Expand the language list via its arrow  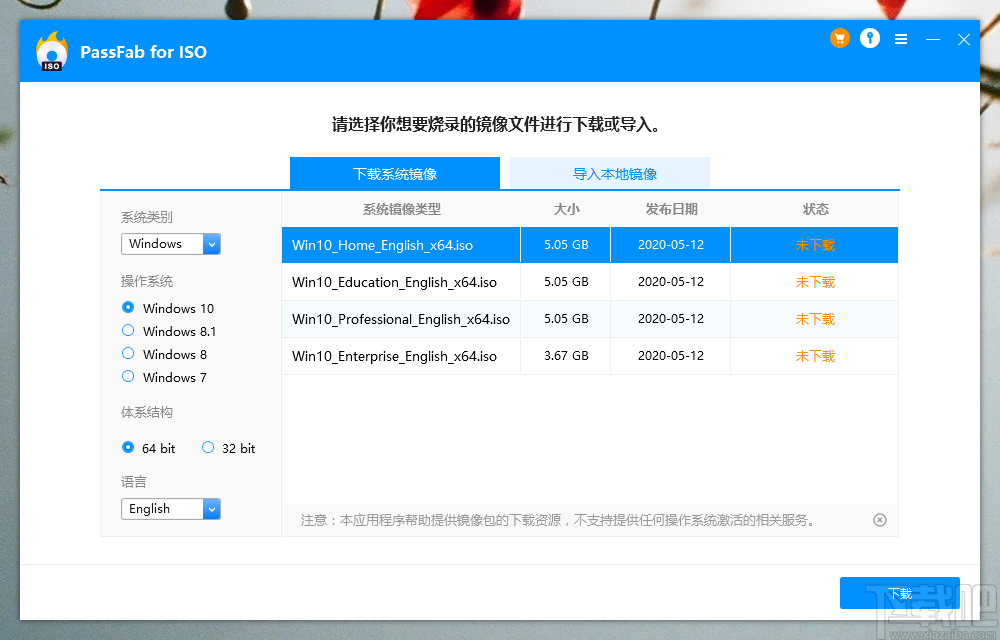coord(211,508)
